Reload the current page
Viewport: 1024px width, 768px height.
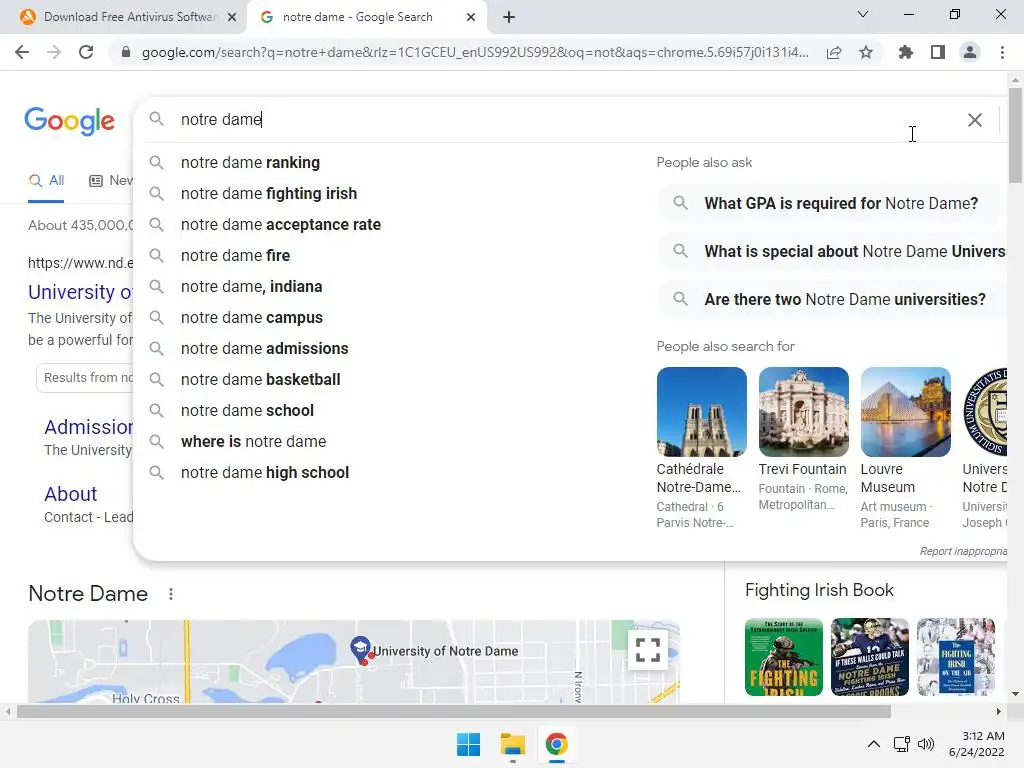coord(86,52)
